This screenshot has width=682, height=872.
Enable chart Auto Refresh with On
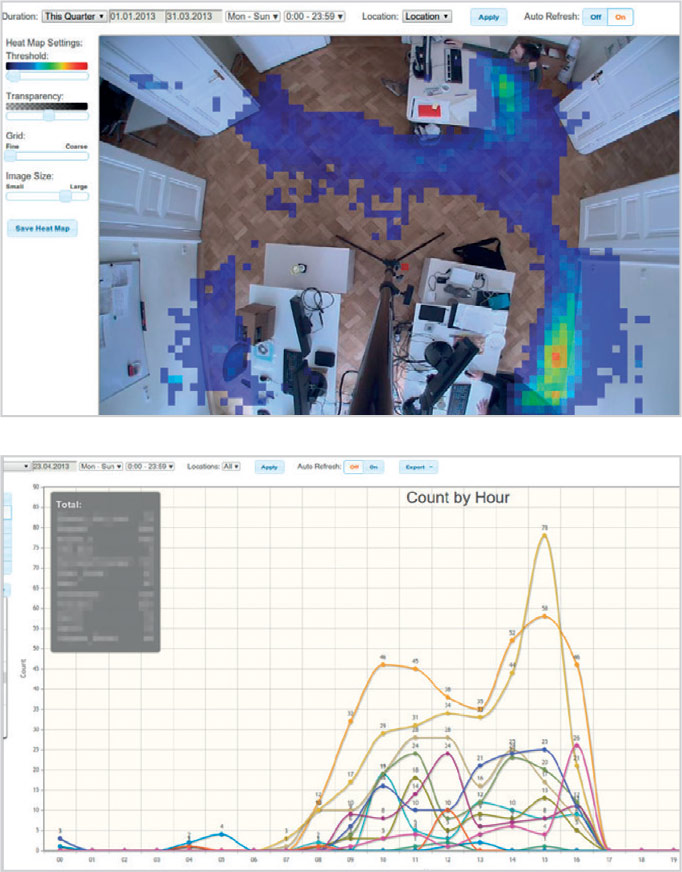click(x=373, y=466)
